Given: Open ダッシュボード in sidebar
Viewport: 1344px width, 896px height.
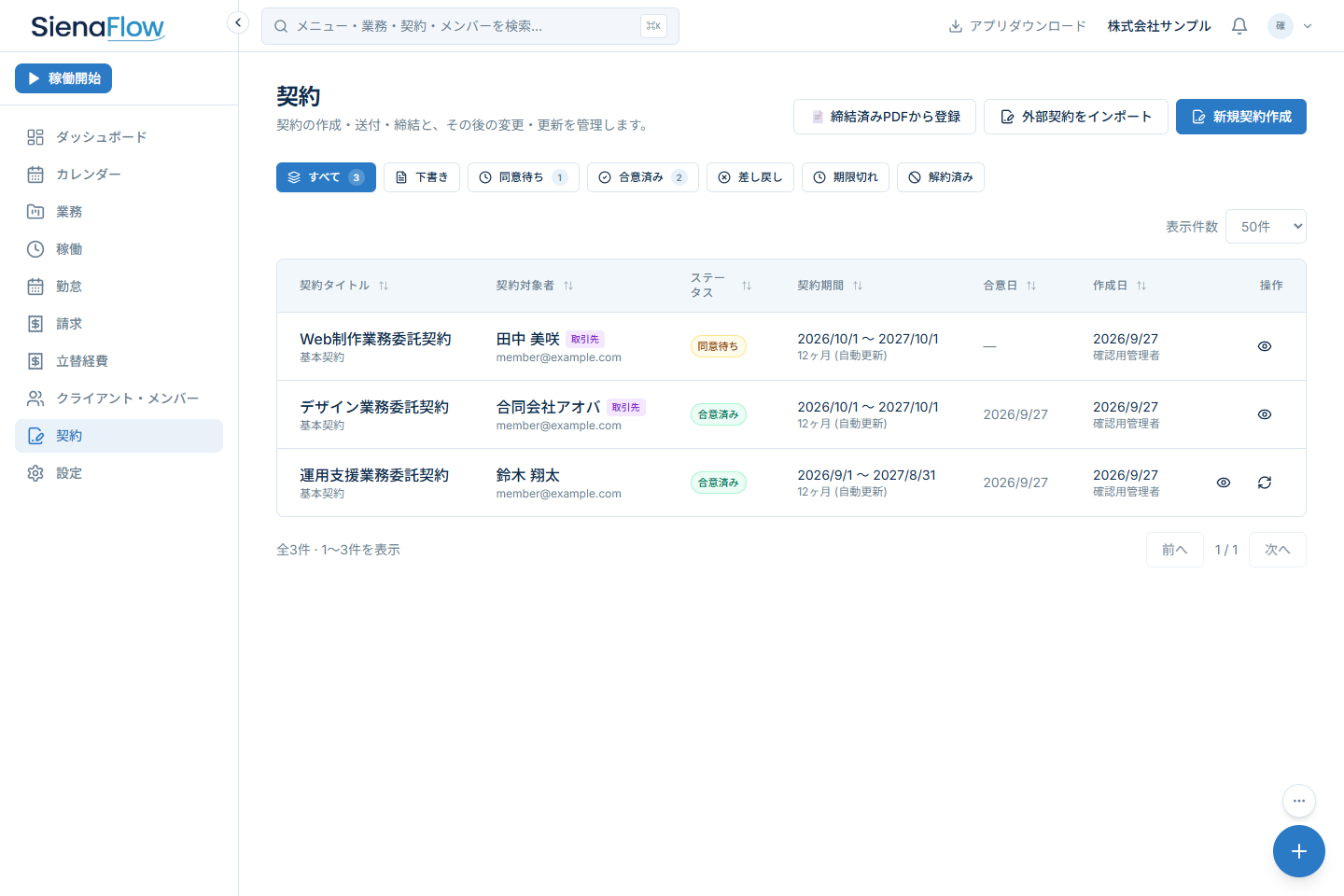Looking at the screenshot, I should pos(119,137).
